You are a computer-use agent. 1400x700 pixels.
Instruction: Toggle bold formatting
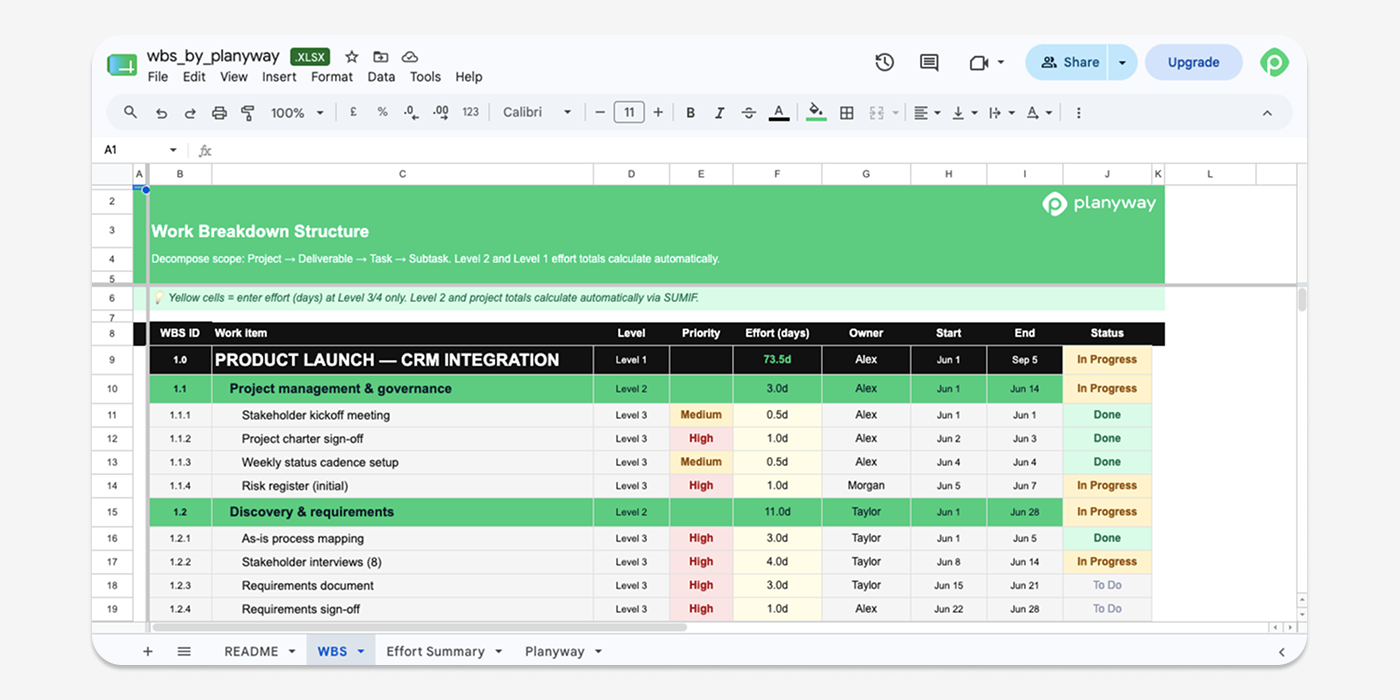click(690, 113)
